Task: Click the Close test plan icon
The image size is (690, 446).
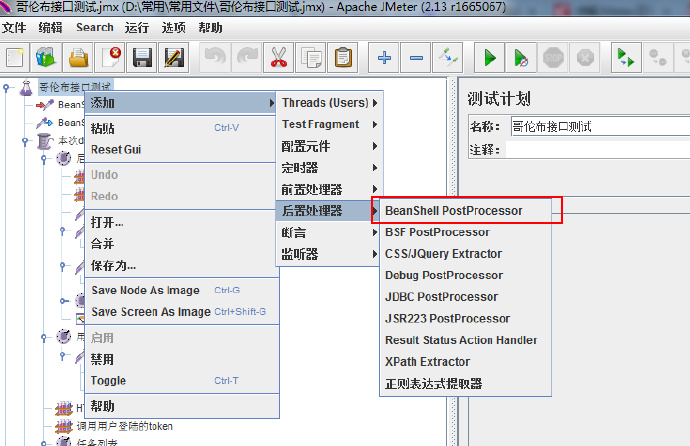Action: 110,58
